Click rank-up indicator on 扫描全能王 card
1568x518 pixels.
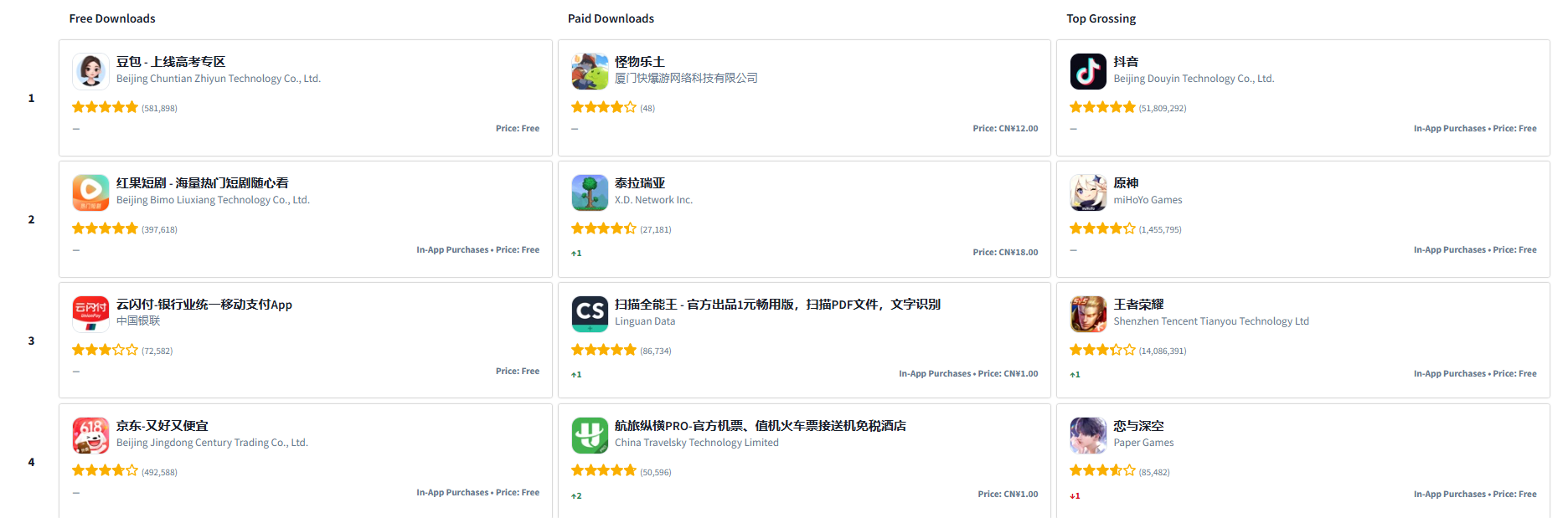pos(576,374)
